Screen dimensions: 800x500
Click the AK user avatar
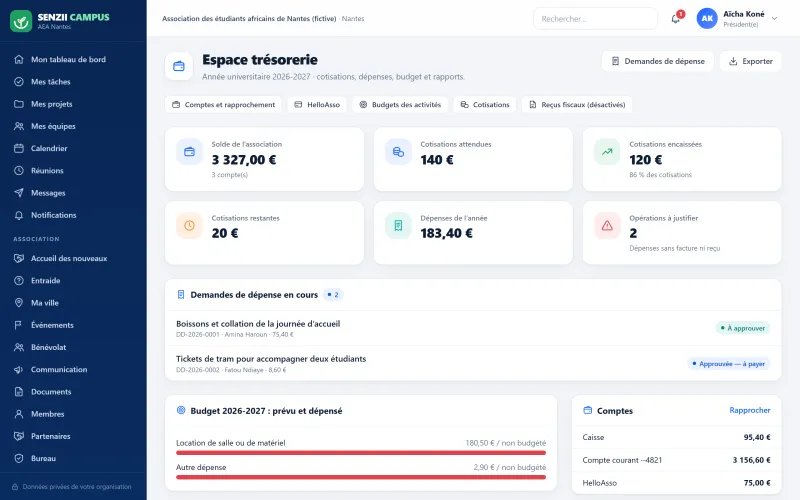[x=707, y=18]
